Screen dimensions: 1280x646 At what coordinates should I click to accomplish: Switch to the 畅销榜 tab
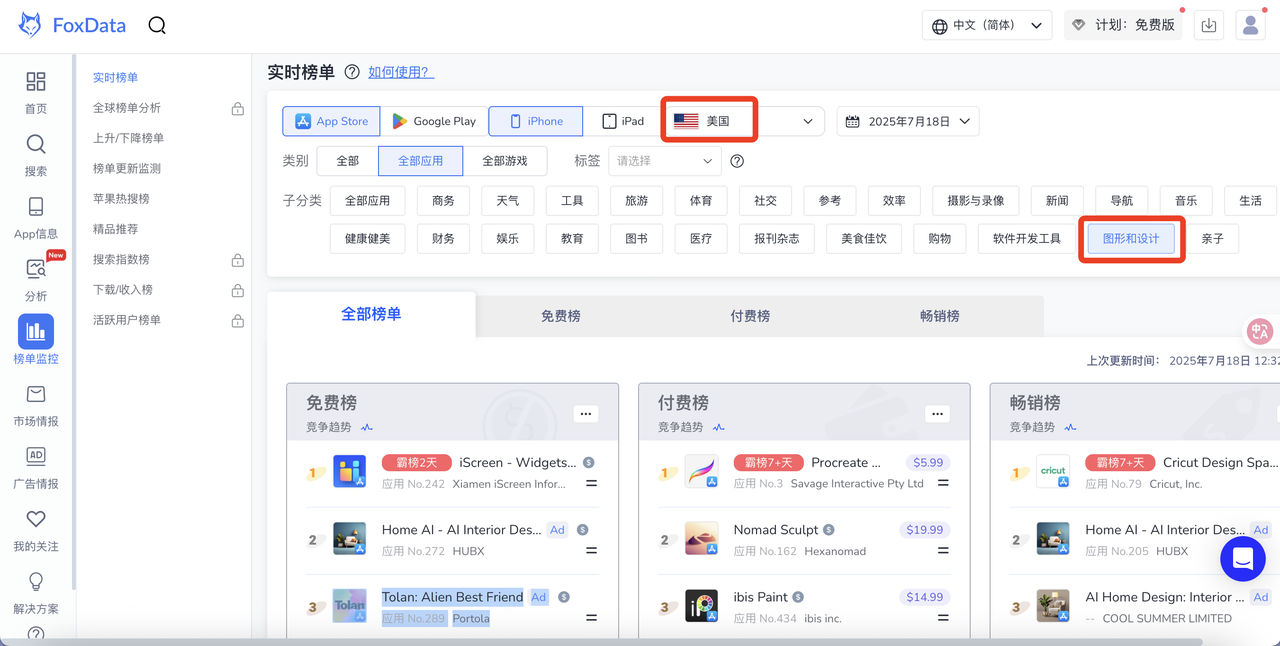(940, 316)
